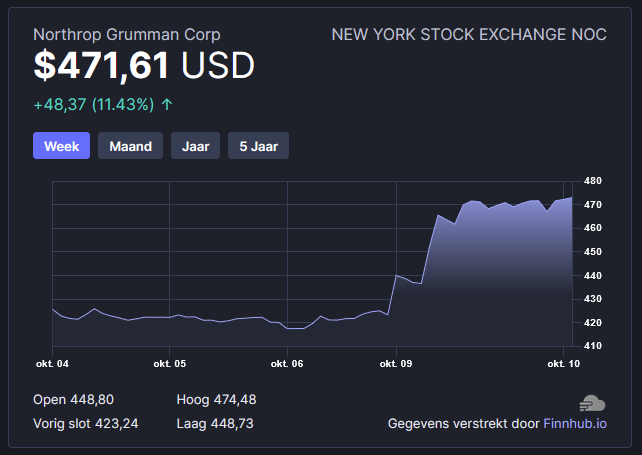Click the NEW YORK STOCK EXCHANGE NOC label

[469, 35]
